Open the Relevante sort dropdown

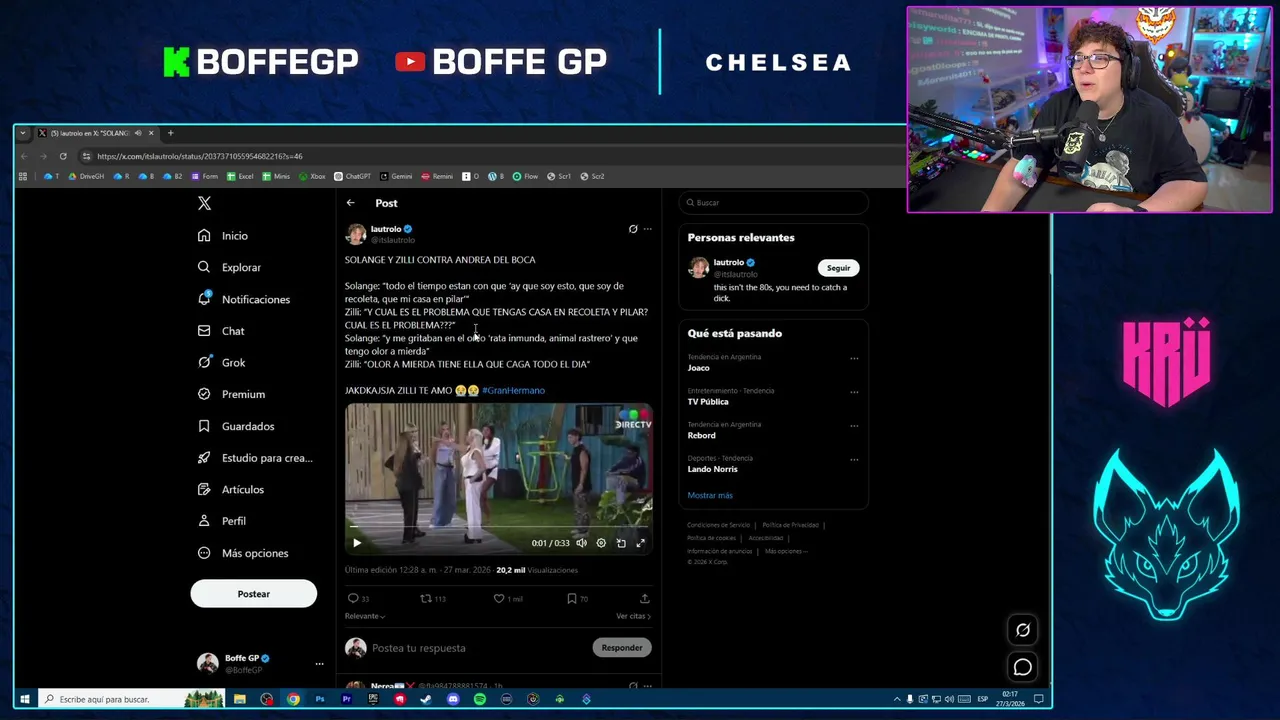coord(365,616)
